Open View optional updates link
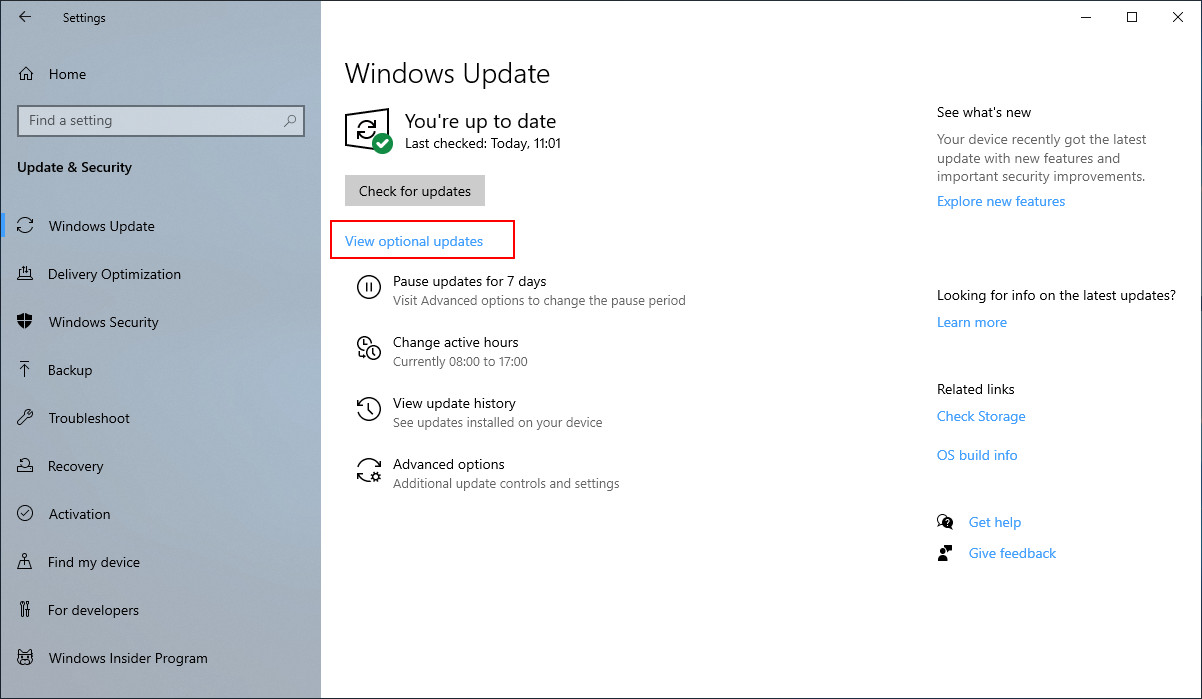Viewport: 1202px width, 699px height. coord(414,241)
